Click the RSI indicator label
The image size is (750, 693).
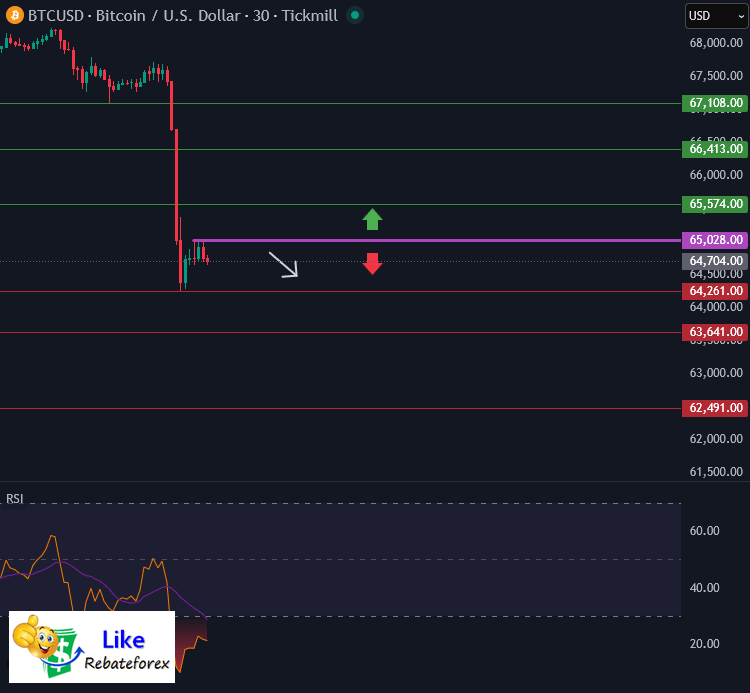coord(14,499)
